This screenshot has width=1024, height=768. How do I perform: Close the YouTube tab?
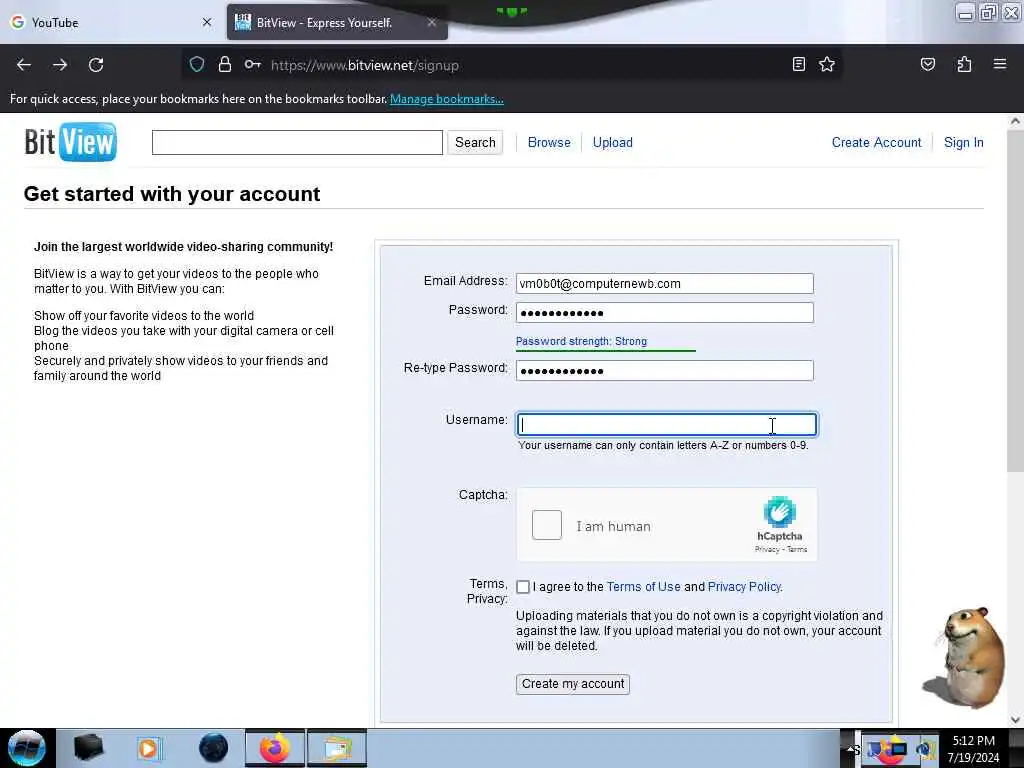207,22
